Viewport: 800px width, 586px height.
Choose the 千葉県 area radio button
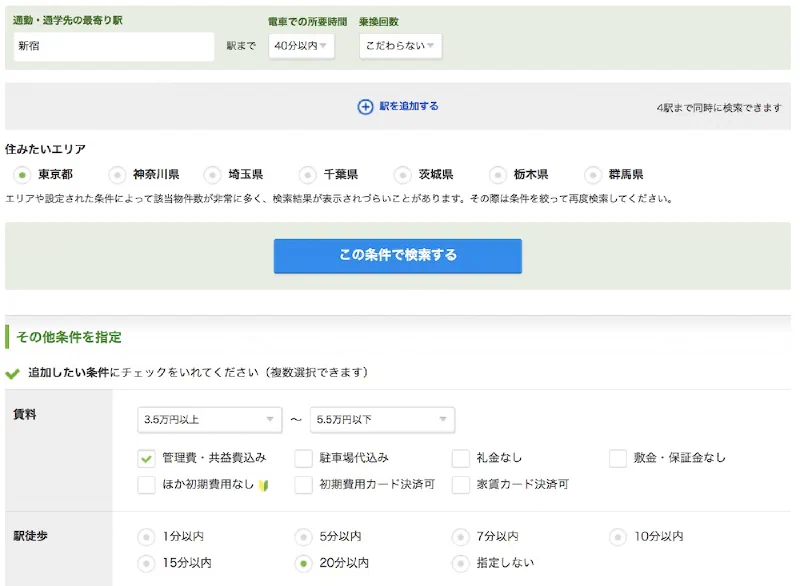click(x=308, y=175)
